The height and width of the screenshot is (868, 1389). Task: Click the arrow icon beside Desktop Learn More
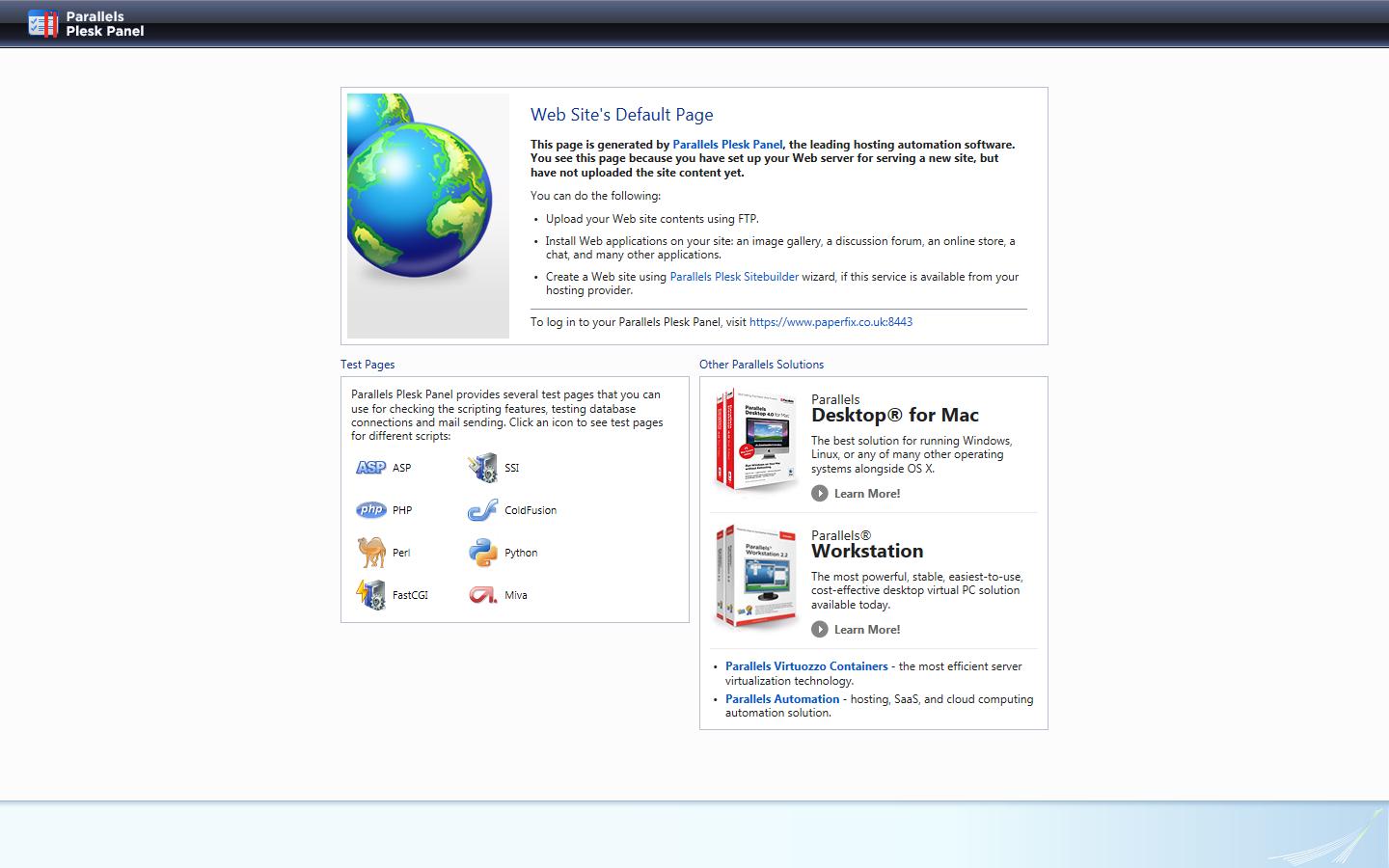(x=820, y=493)
